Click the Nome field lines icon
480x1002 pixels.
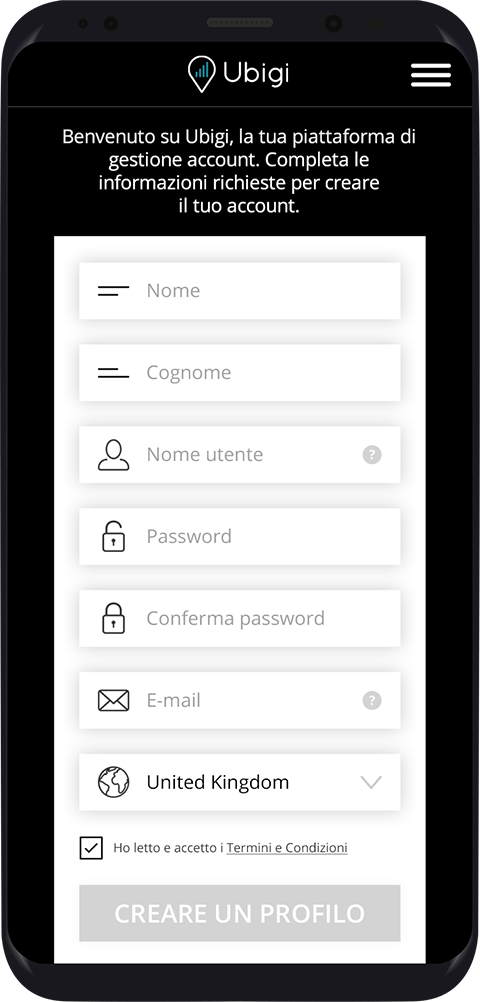pos(114,291)
